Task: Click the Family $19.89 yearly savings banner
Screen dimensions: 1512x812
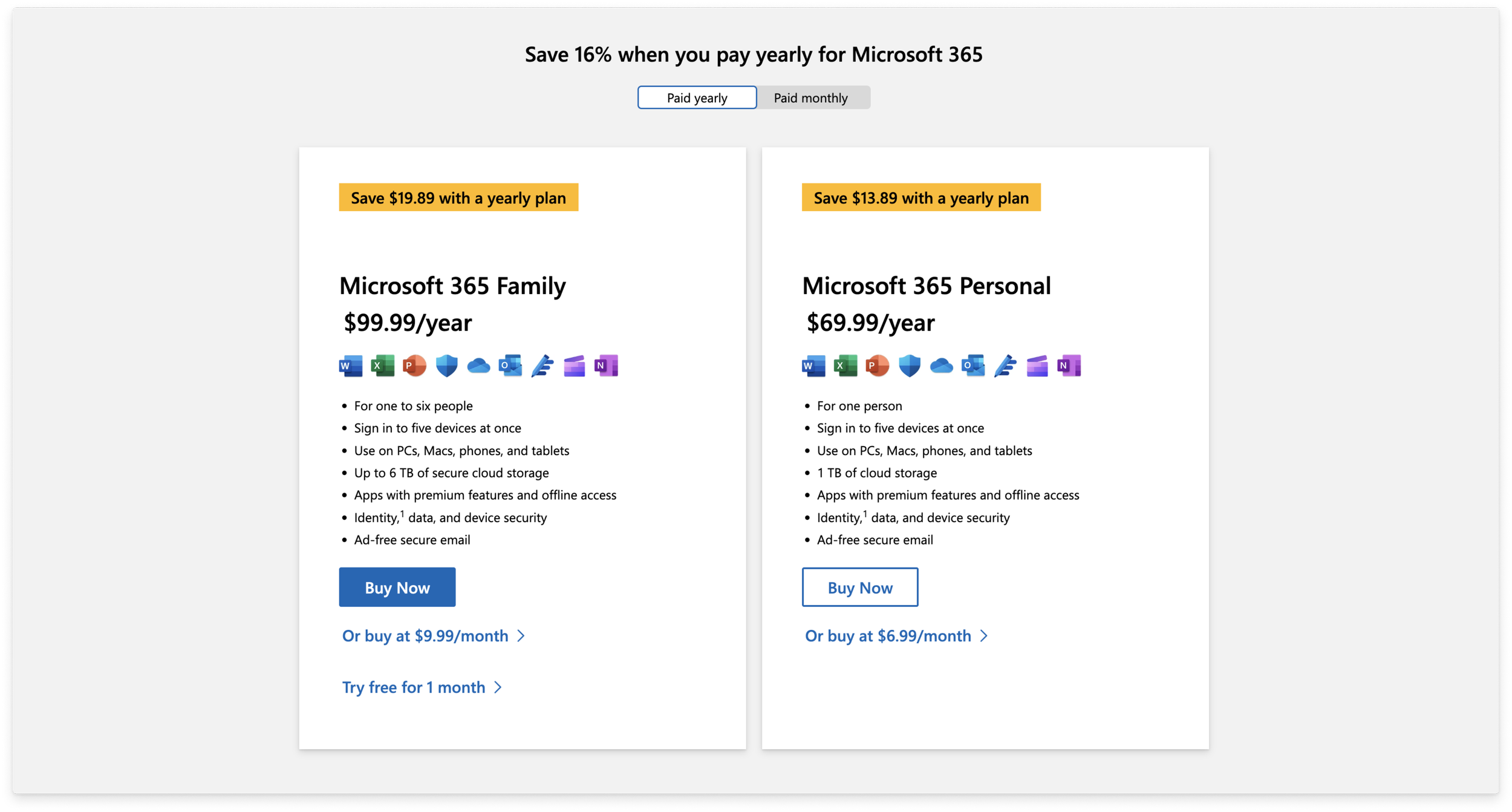Action: (x=458, y=198)
